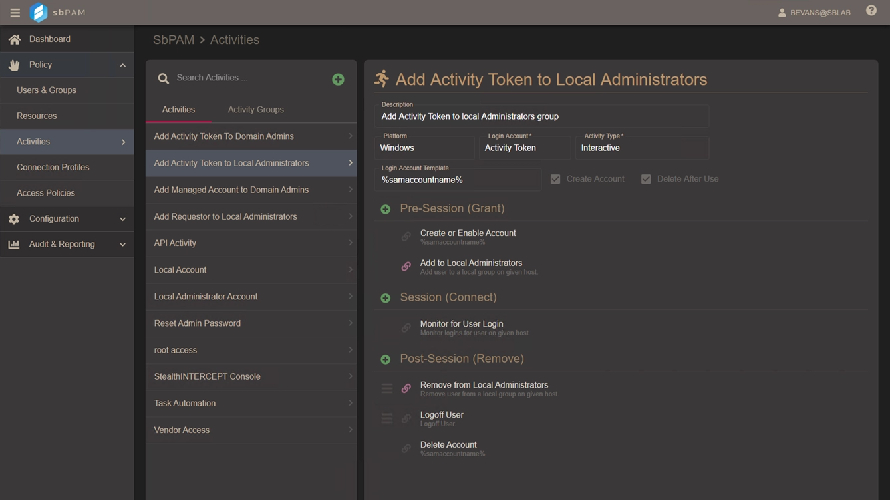The height and width of the screenshot is (500, 890).
Task: Open Login Account dropdown showing Activity Token
Action: tap(525, 148)
